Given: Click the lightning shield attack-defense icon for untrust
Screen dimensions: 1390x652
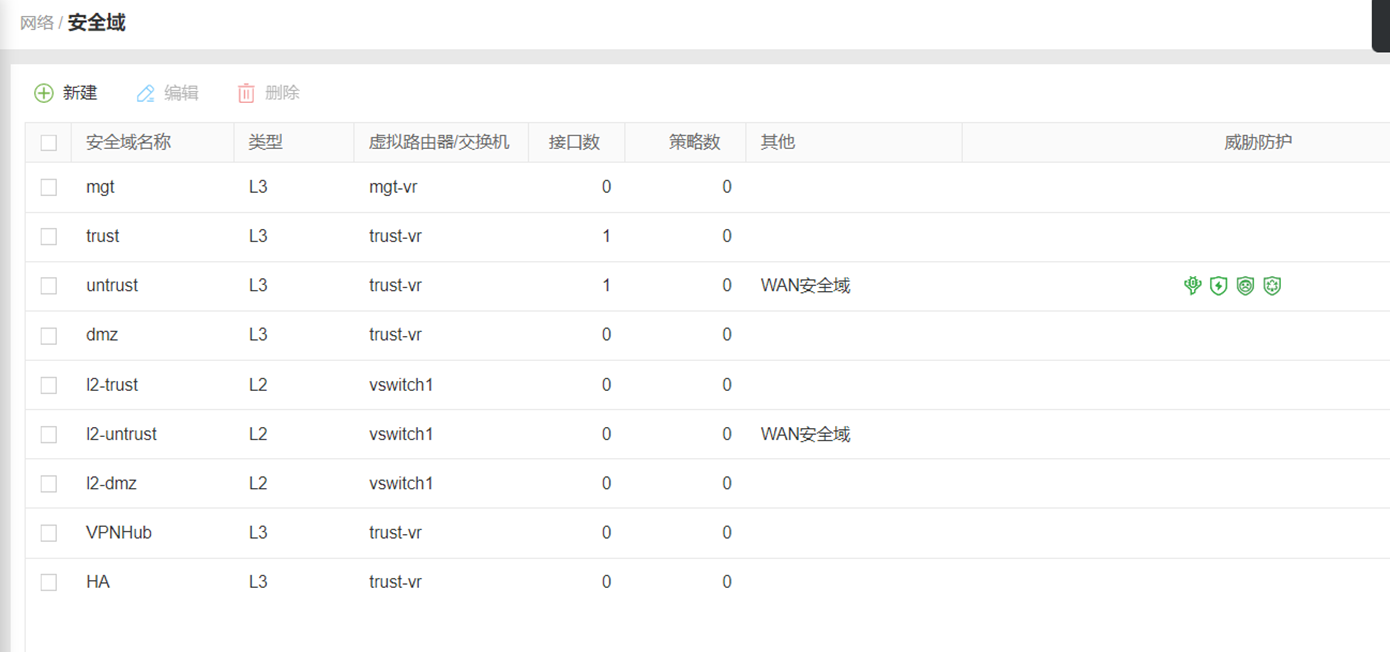Looking at the screenshot, I should (1218, 285).
